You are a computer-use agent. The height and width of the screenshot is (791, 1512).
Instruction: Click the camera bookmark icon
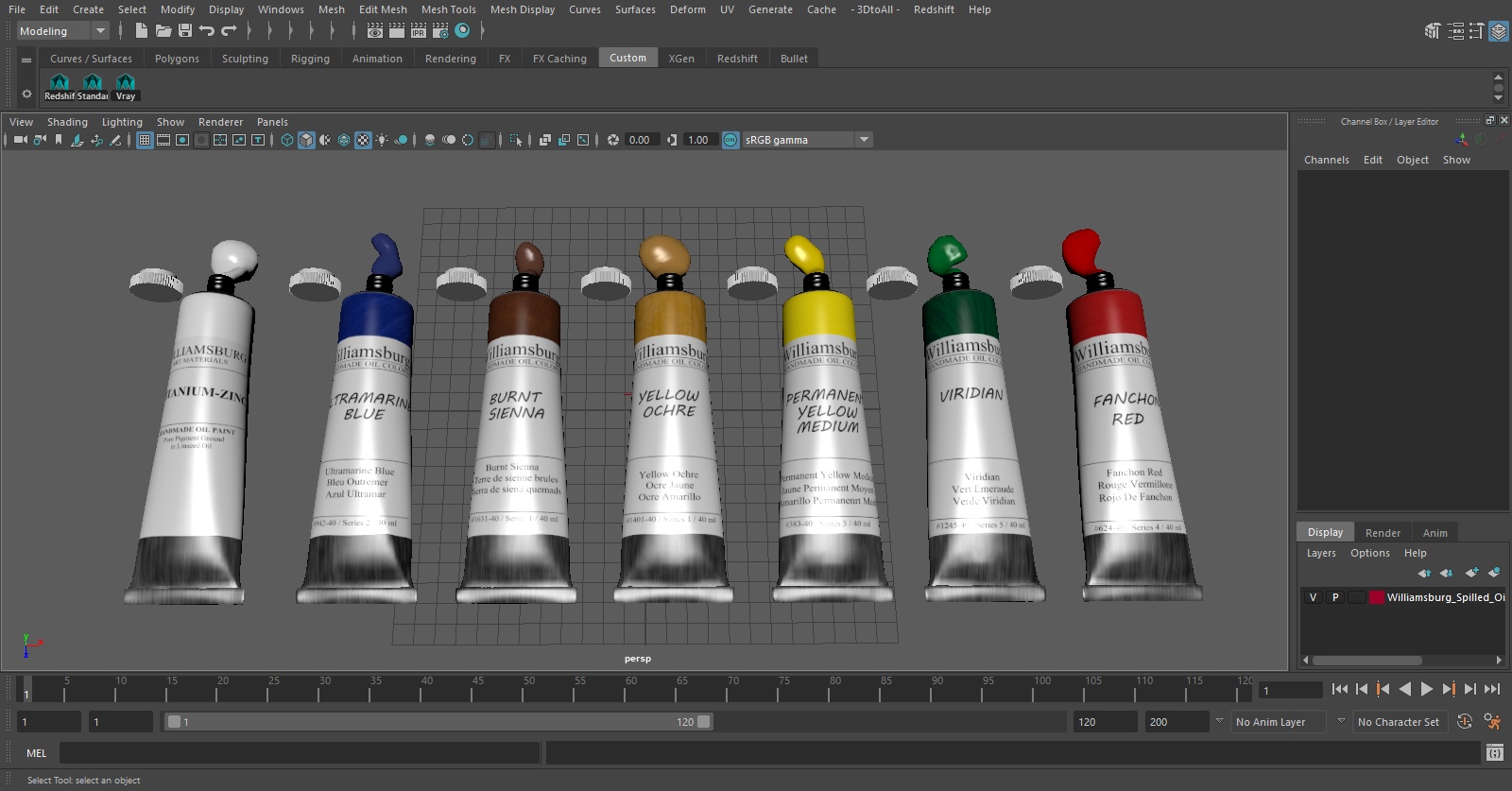(59, 140)
